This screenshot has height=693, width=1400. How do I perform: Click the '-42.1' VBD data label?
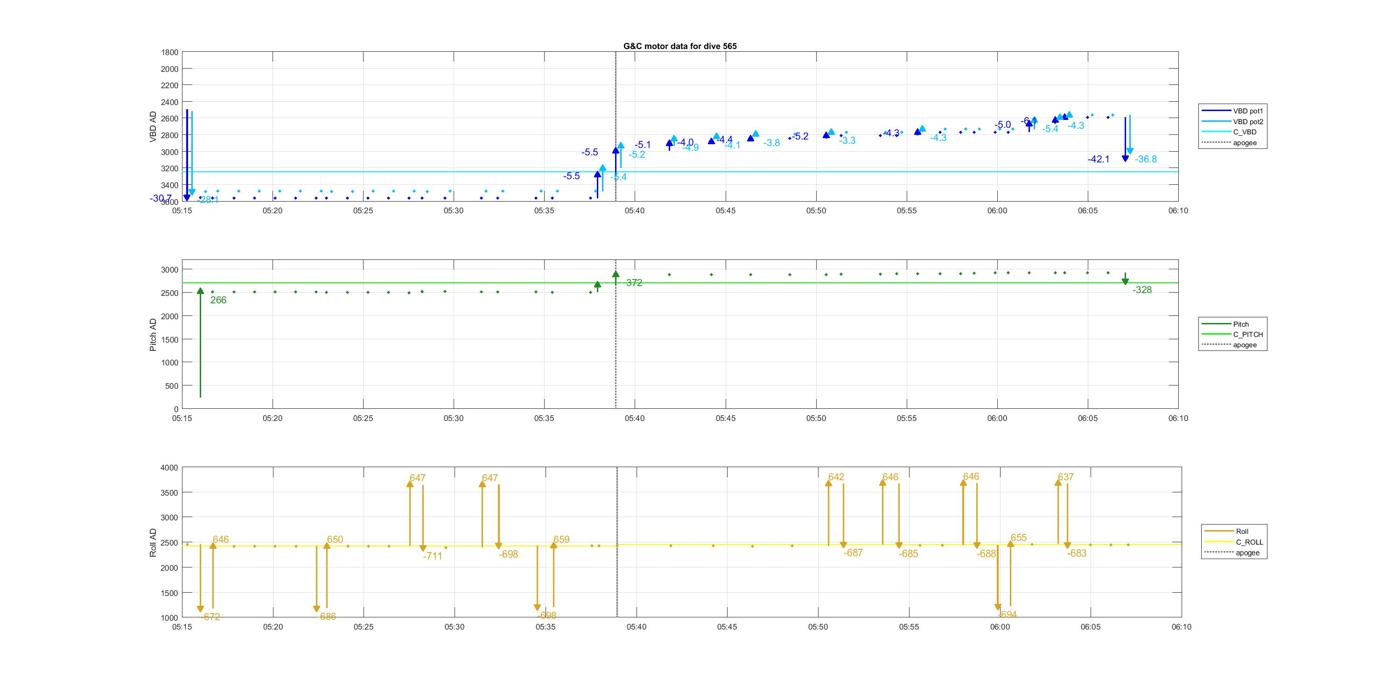click(1098, 159)
